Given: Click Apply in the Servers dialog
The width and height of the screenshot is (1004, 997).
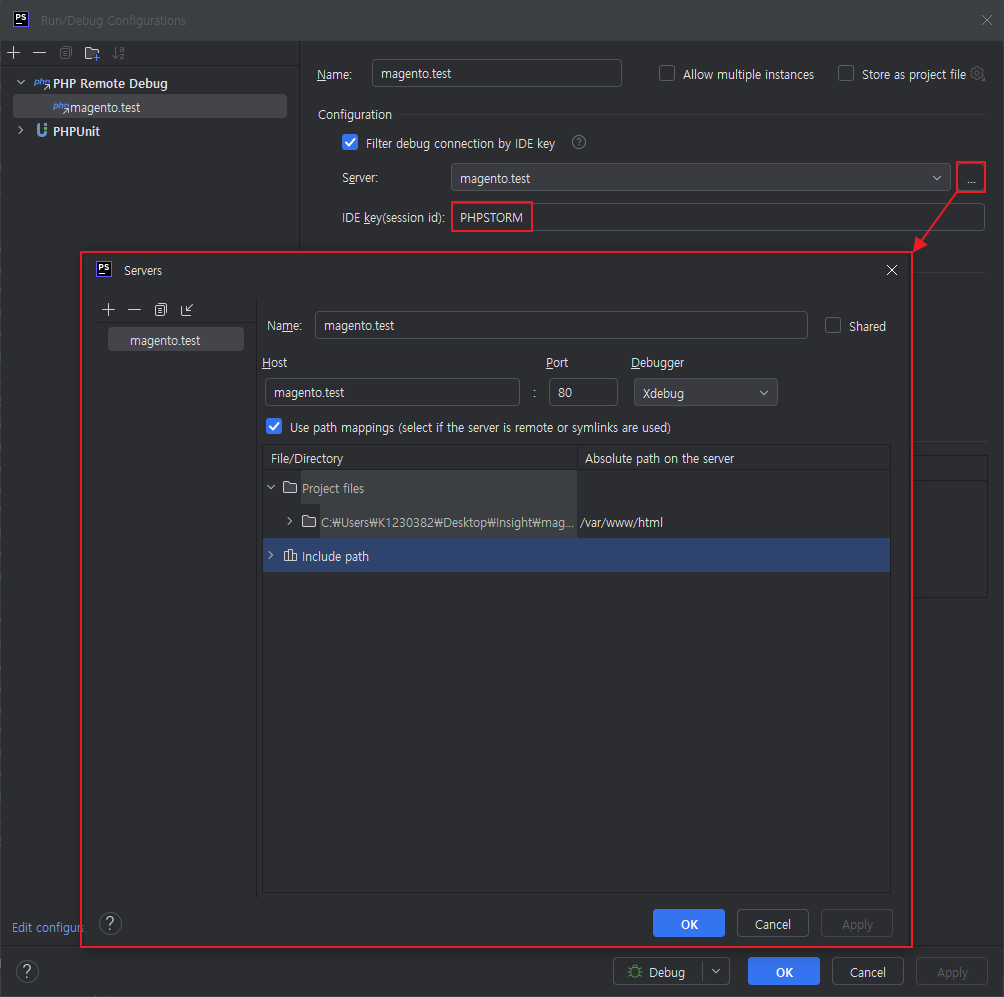Looking at the screenshot, I should pyautogui.click(x=857, y=924).
